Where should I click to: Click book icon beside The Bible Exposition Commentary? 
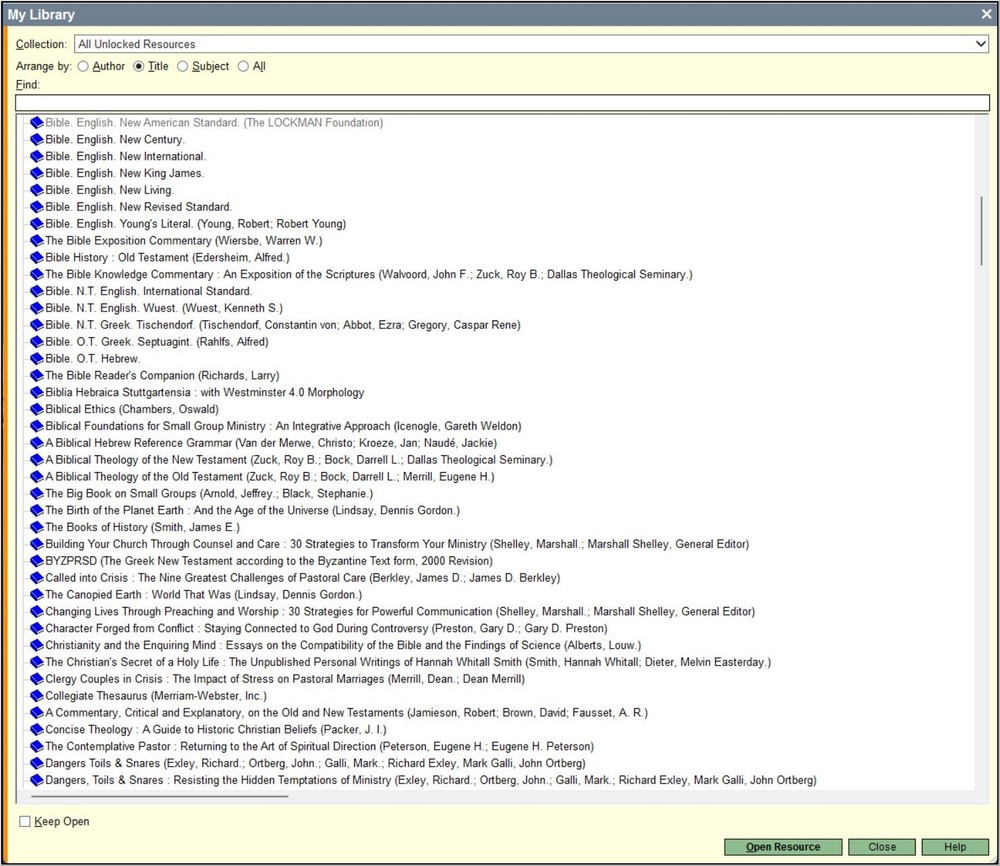coord(37,240)
